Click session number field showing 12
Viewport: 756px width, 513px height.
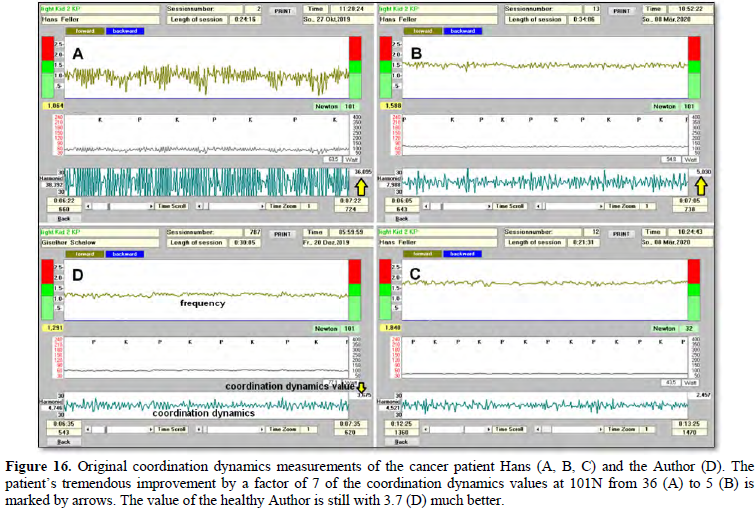592,232
